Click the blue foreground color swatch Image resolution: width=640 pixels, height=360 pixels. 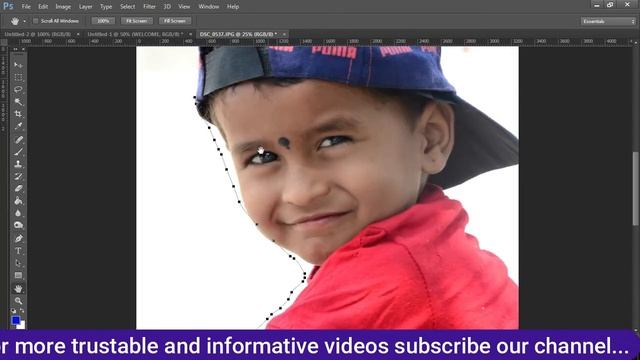[16, 320]
